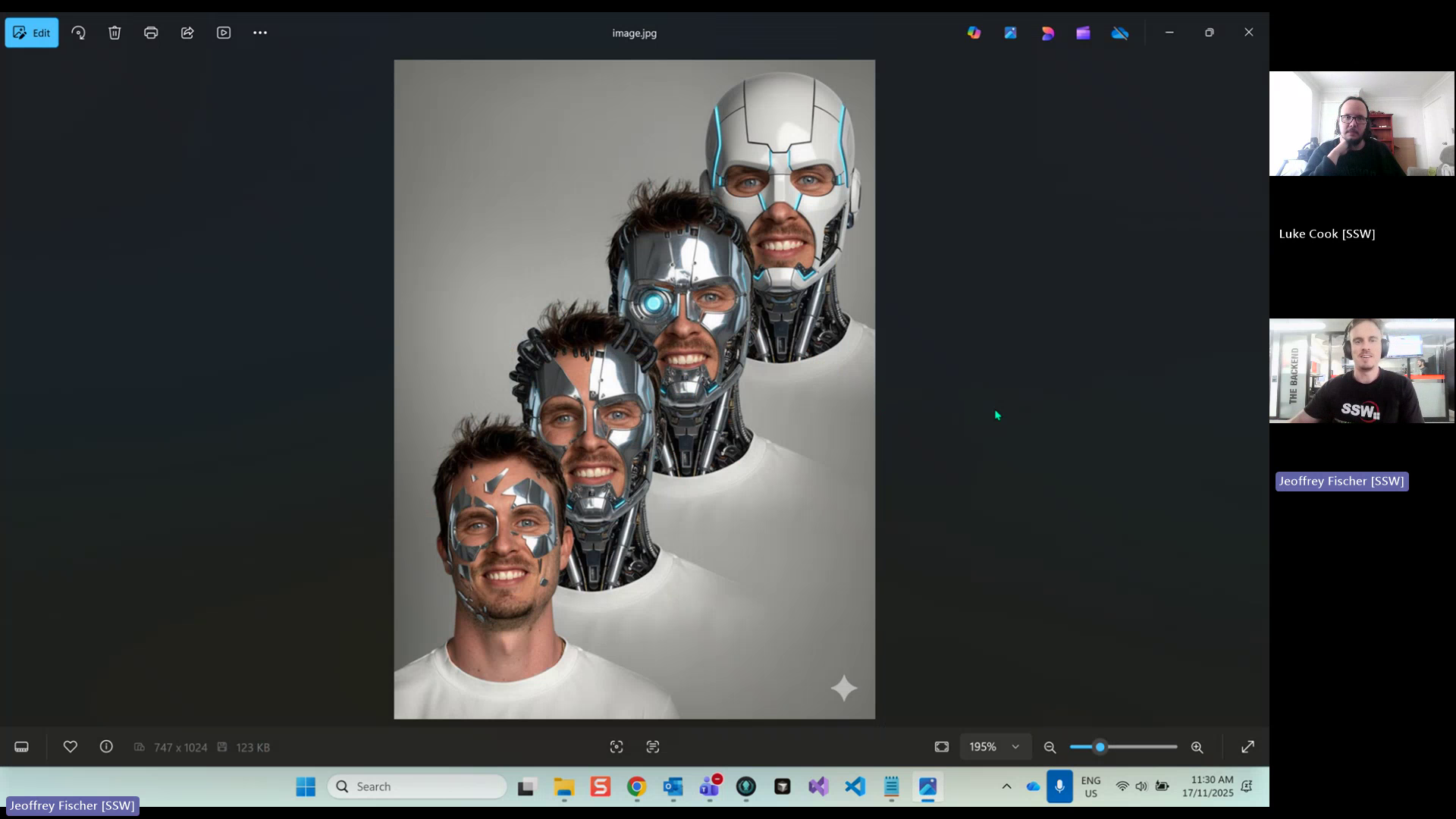Extract text from the image

tap(653, 747)
